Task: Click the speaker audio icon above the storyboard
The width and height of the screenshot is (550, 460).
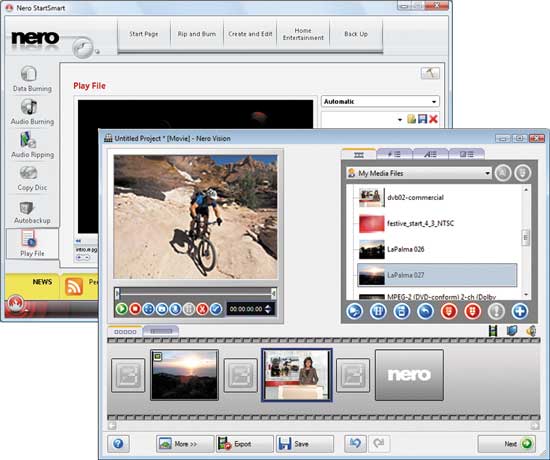Action: pyautogui.click(x=531, y=331)
